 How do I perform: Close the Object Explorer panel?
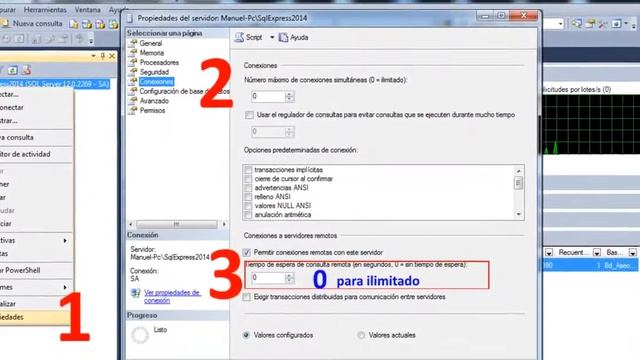point(112,56)
